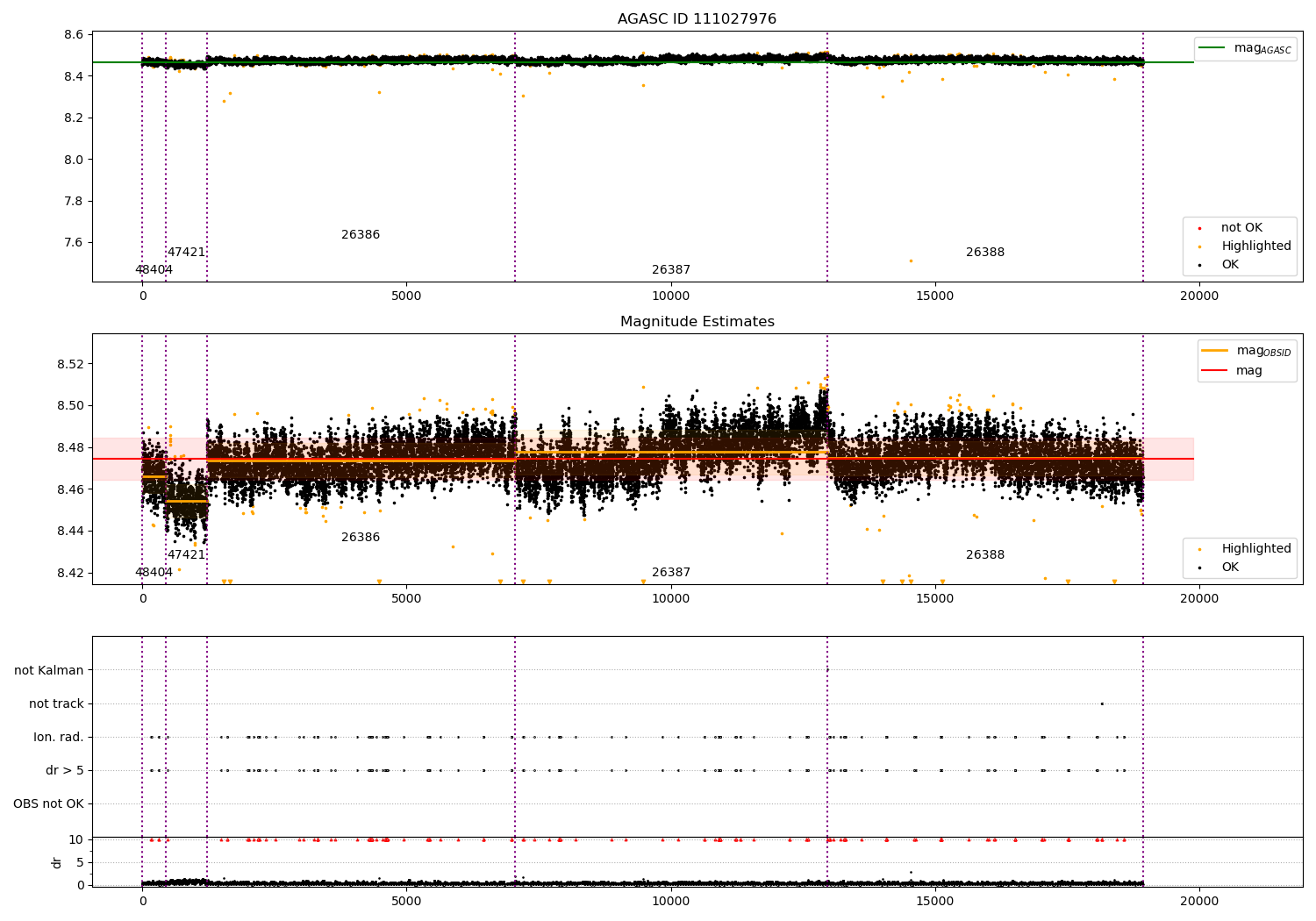Click the 'Magnitude Estimates' plot title

coord(697,322)
